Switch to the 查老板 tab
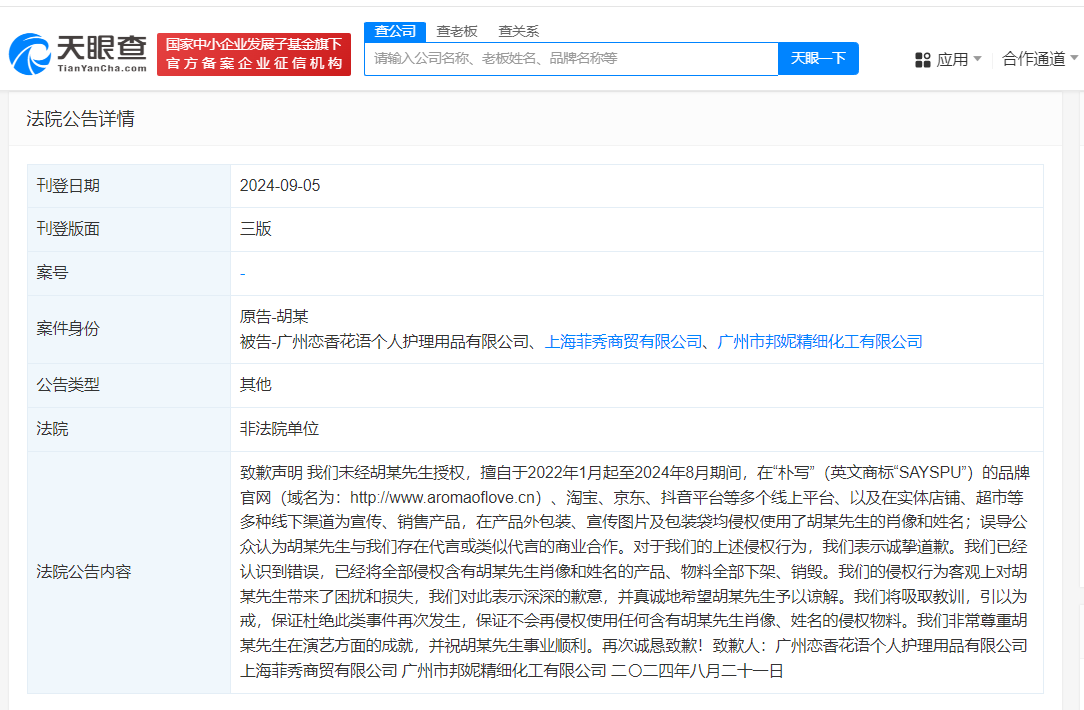 (456, 31)
